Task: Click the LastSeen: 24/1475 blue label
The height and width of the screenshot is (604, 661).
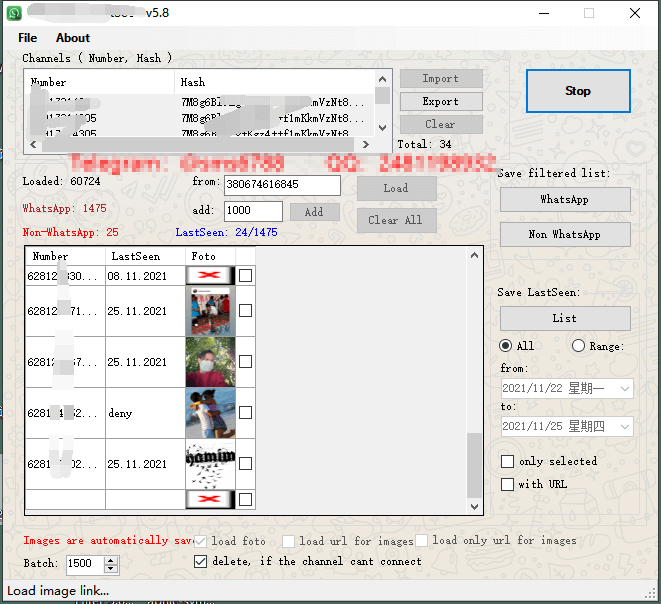Action: tap(226, 232)
